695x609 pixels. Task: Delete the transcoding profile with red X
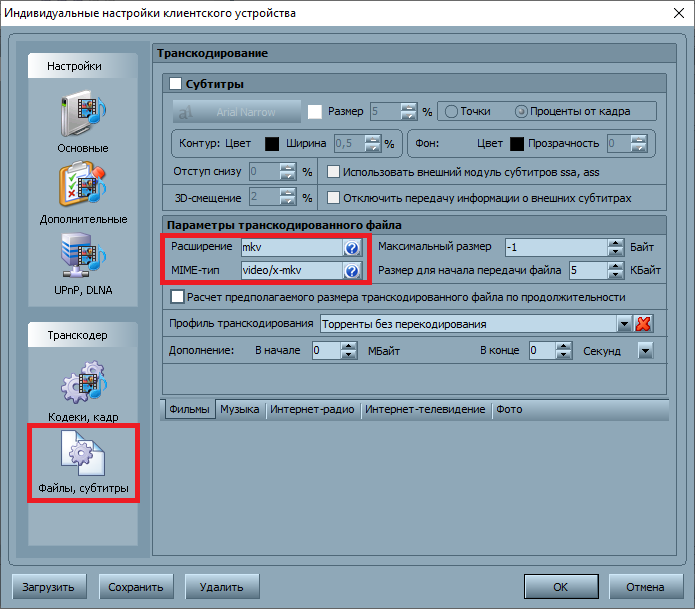tap(643, 324)
